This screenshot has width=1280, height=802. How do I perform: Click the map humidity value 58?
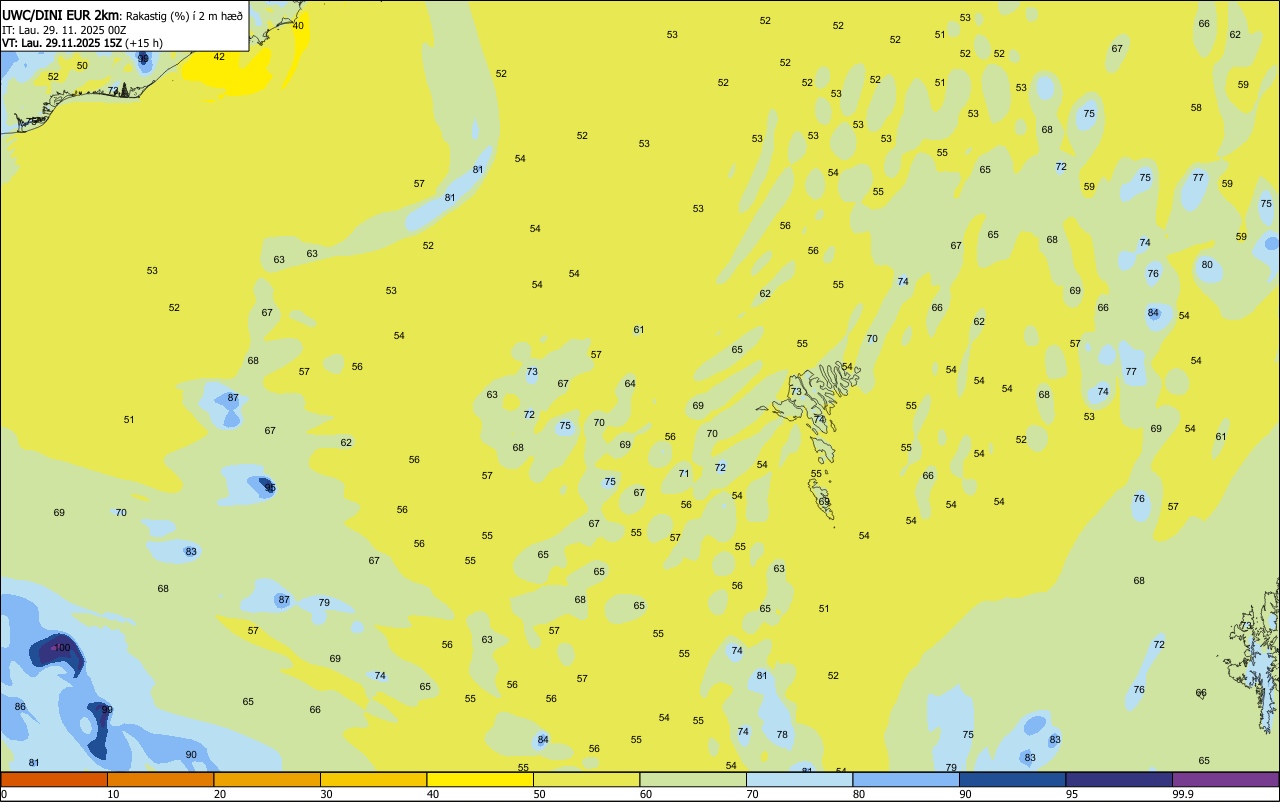coord(1196,108)
